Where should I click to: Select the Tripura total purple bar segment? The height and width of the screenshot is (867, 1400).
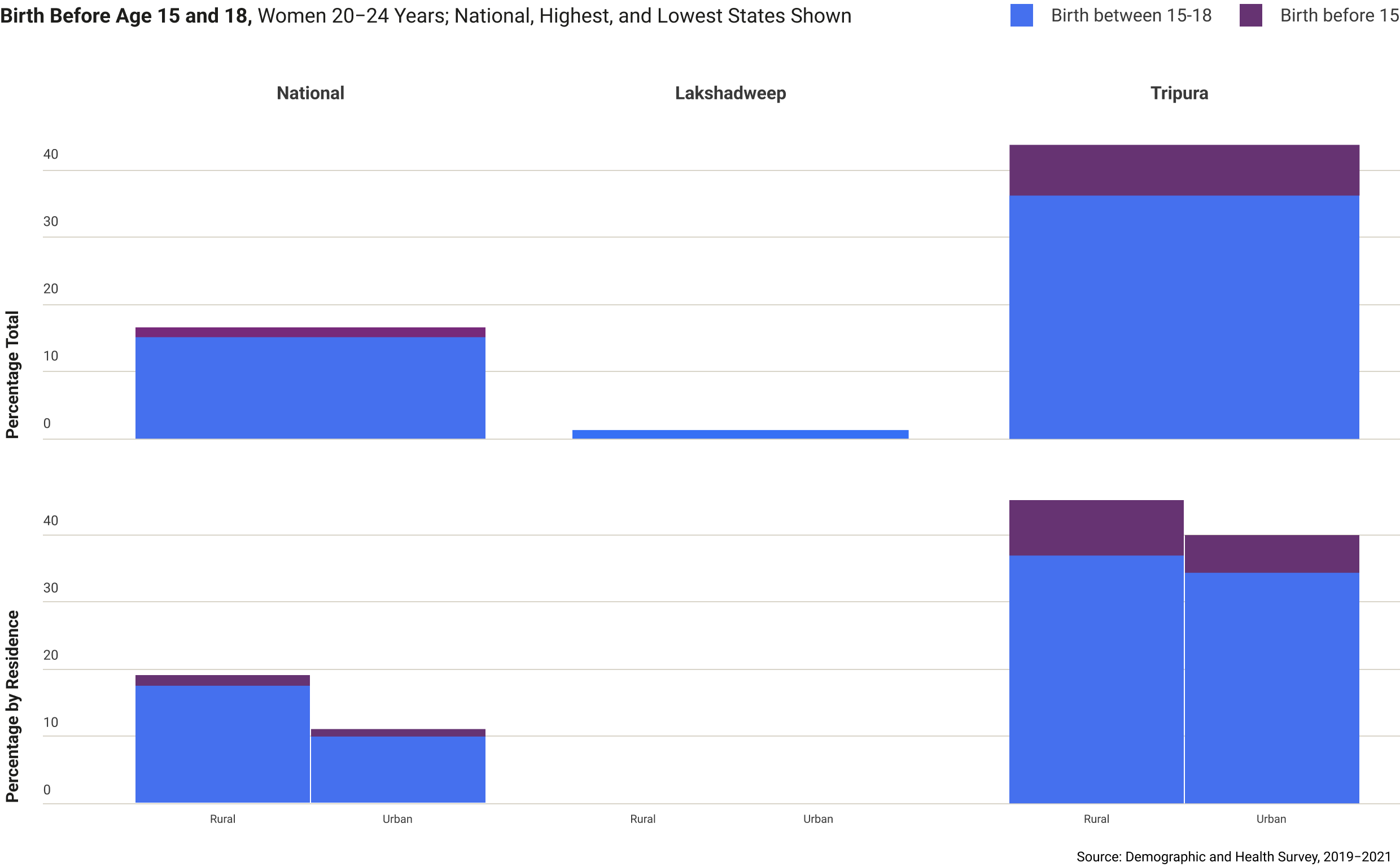coord(1184,170)
